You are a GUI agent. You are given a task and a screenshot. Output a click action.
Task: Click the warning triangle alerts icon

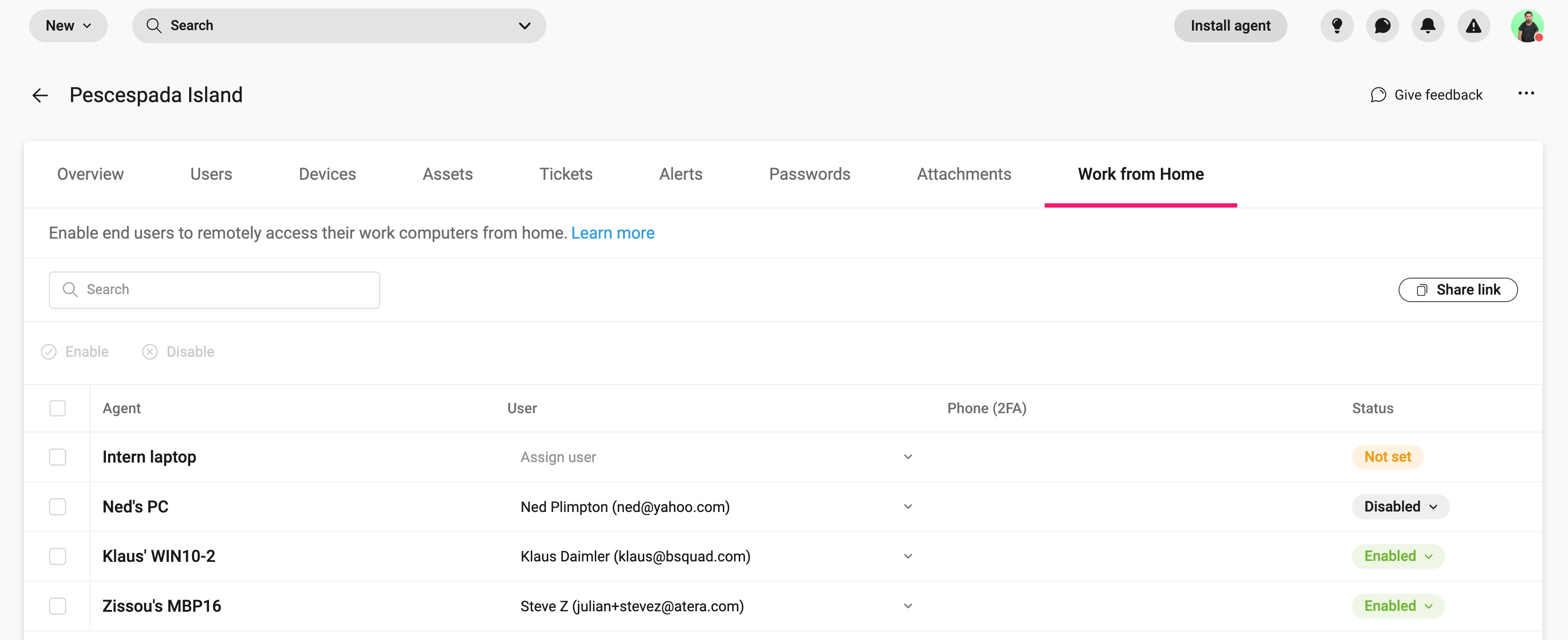tap(1473, 25)
